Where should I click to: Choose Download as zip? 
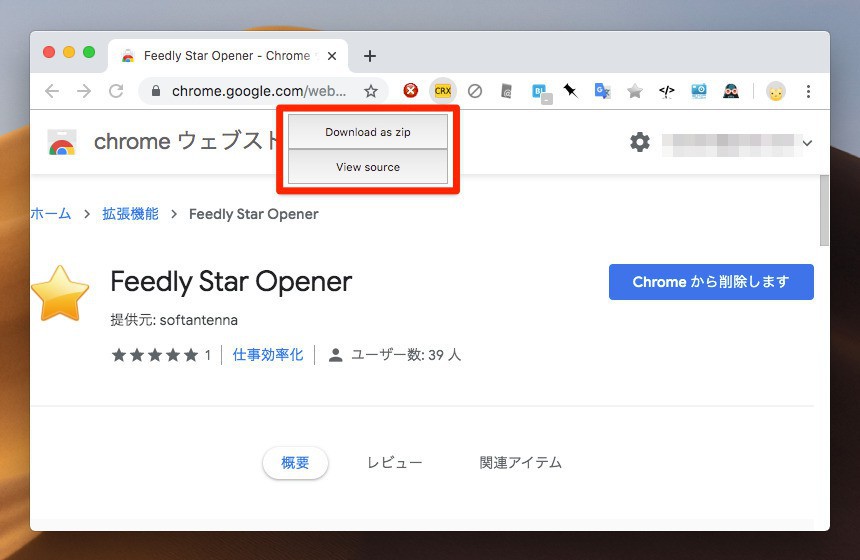[368, 132]
